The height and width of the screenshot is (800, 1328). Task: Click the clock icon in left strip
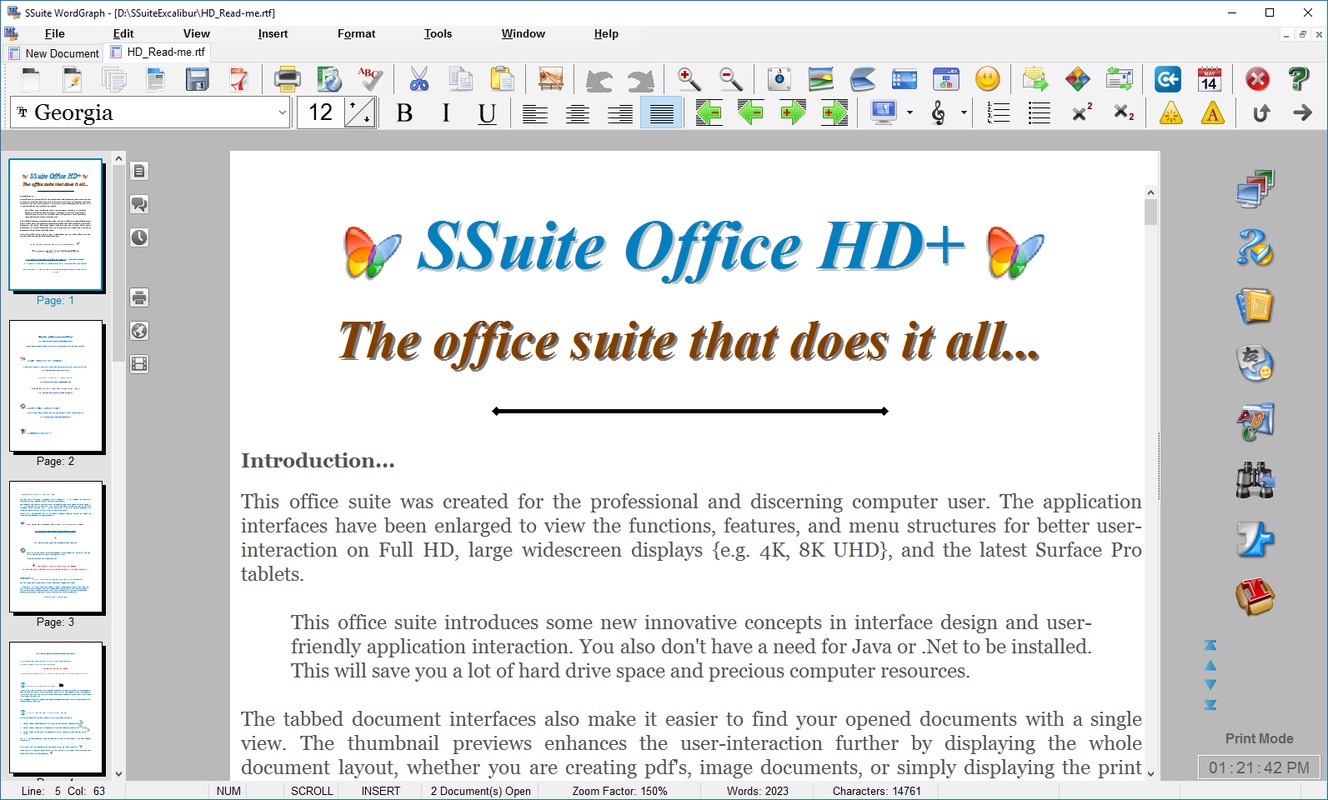click(x=139, y=237)
